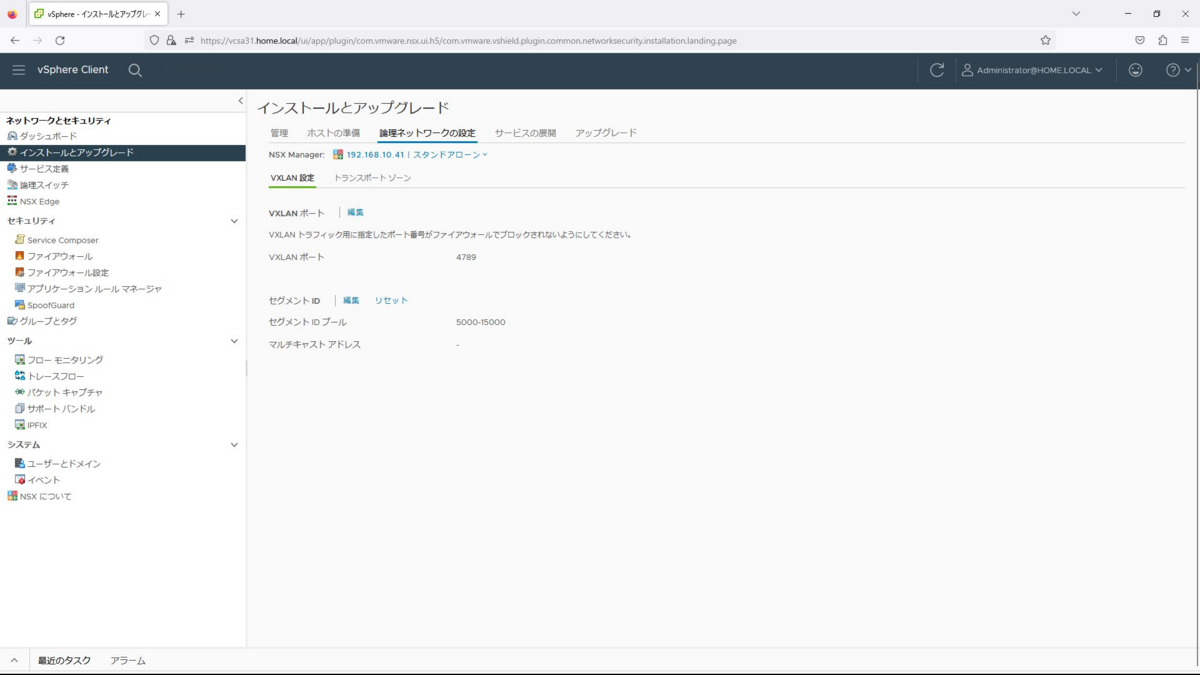The height and width of the screenshot is (675, 1200).
Task: Open the list all tabs dropdown
Action: pos(1076,14)
